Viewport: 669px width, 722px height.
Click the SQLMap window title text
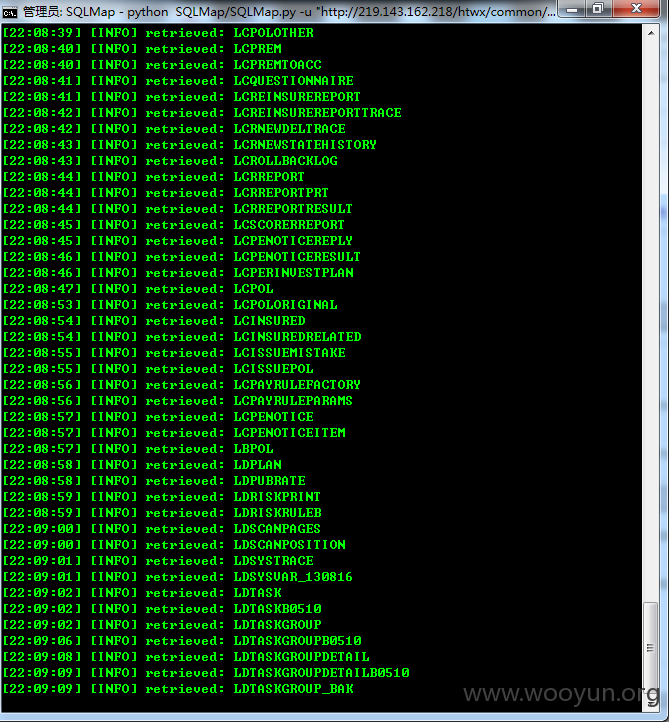289,12
